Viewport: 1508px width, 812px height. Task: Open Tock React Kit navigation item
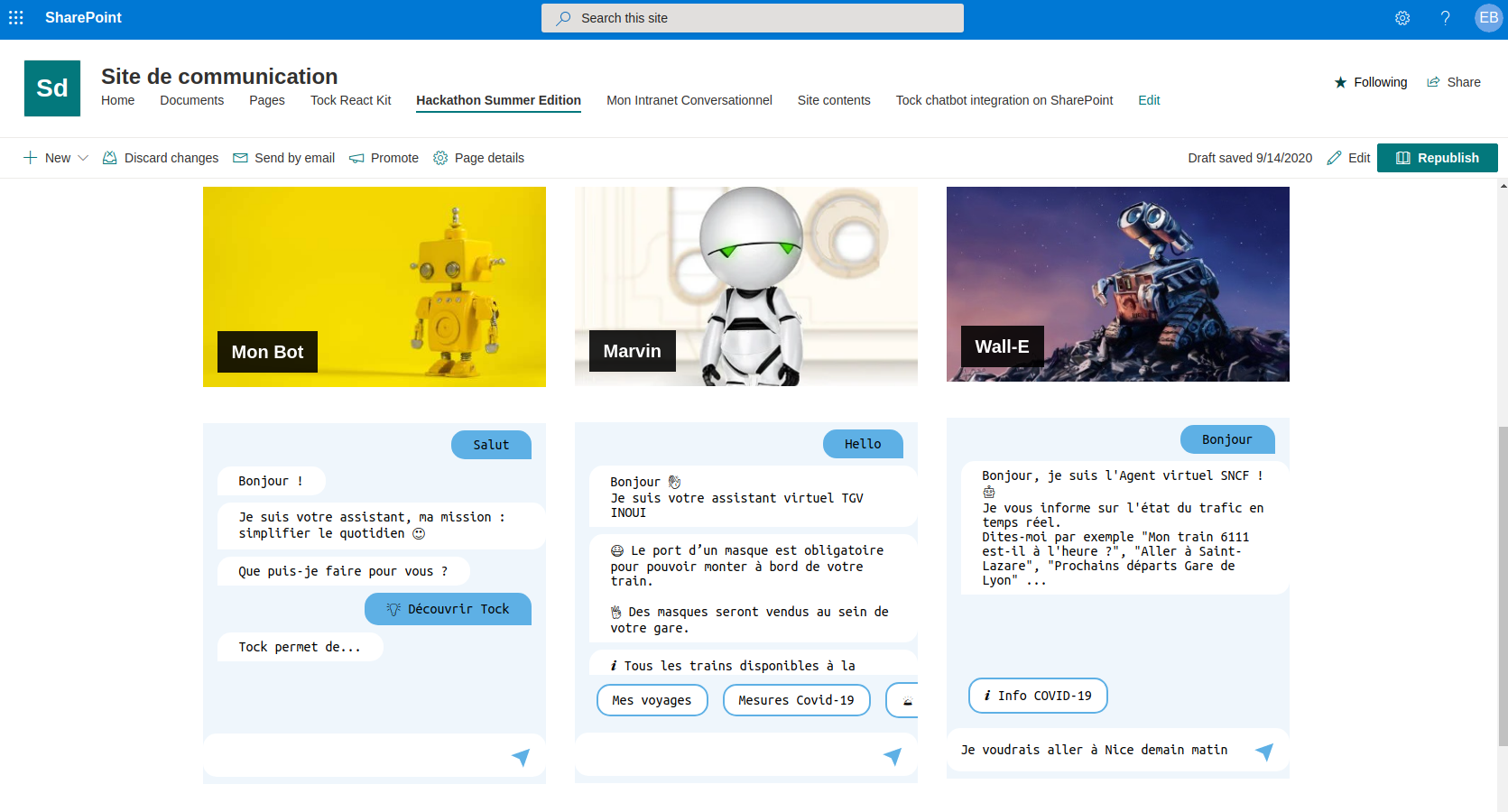pyautogui.click(x=350, y=100)
